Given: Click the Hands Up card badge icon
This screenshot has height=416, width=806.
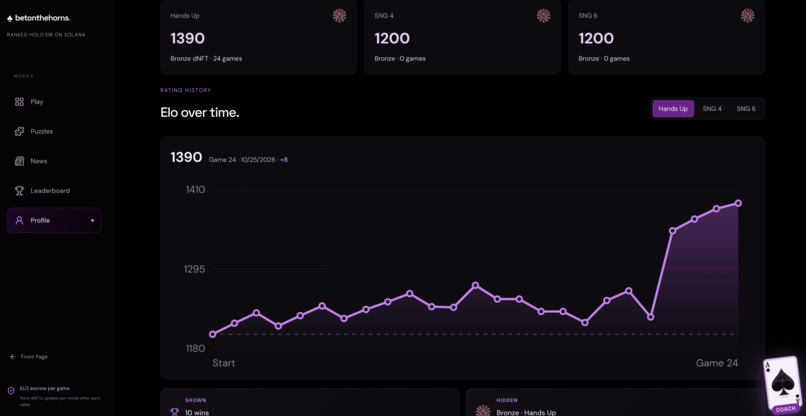Looking at the screenshot, I should coord(339,16).
